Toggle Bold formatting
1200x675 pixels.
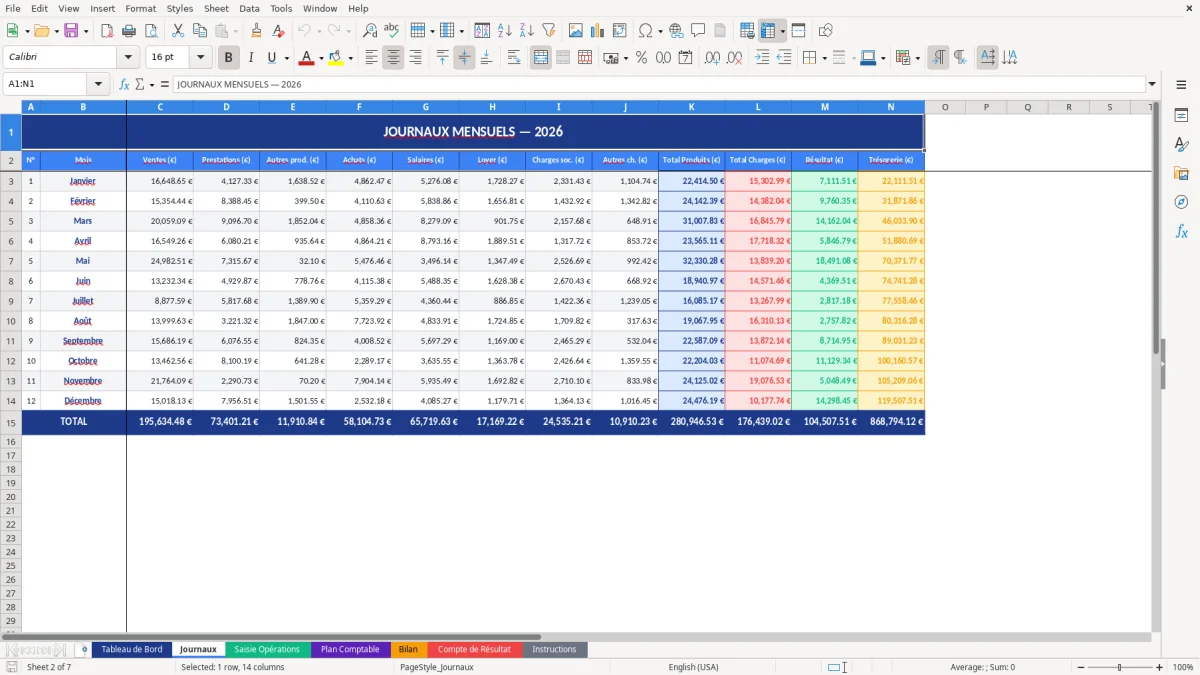click(229, 58)
